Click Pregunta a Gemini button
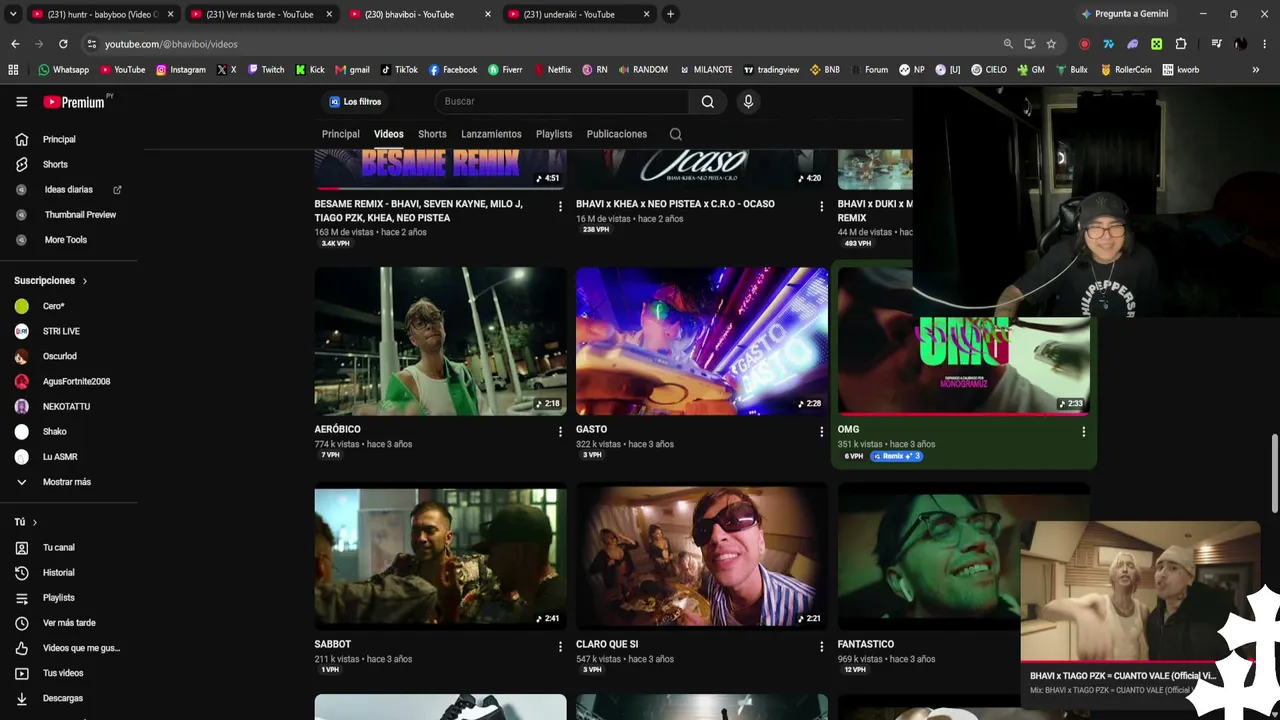1280x720 pixels. click(x=1124, y=14)
